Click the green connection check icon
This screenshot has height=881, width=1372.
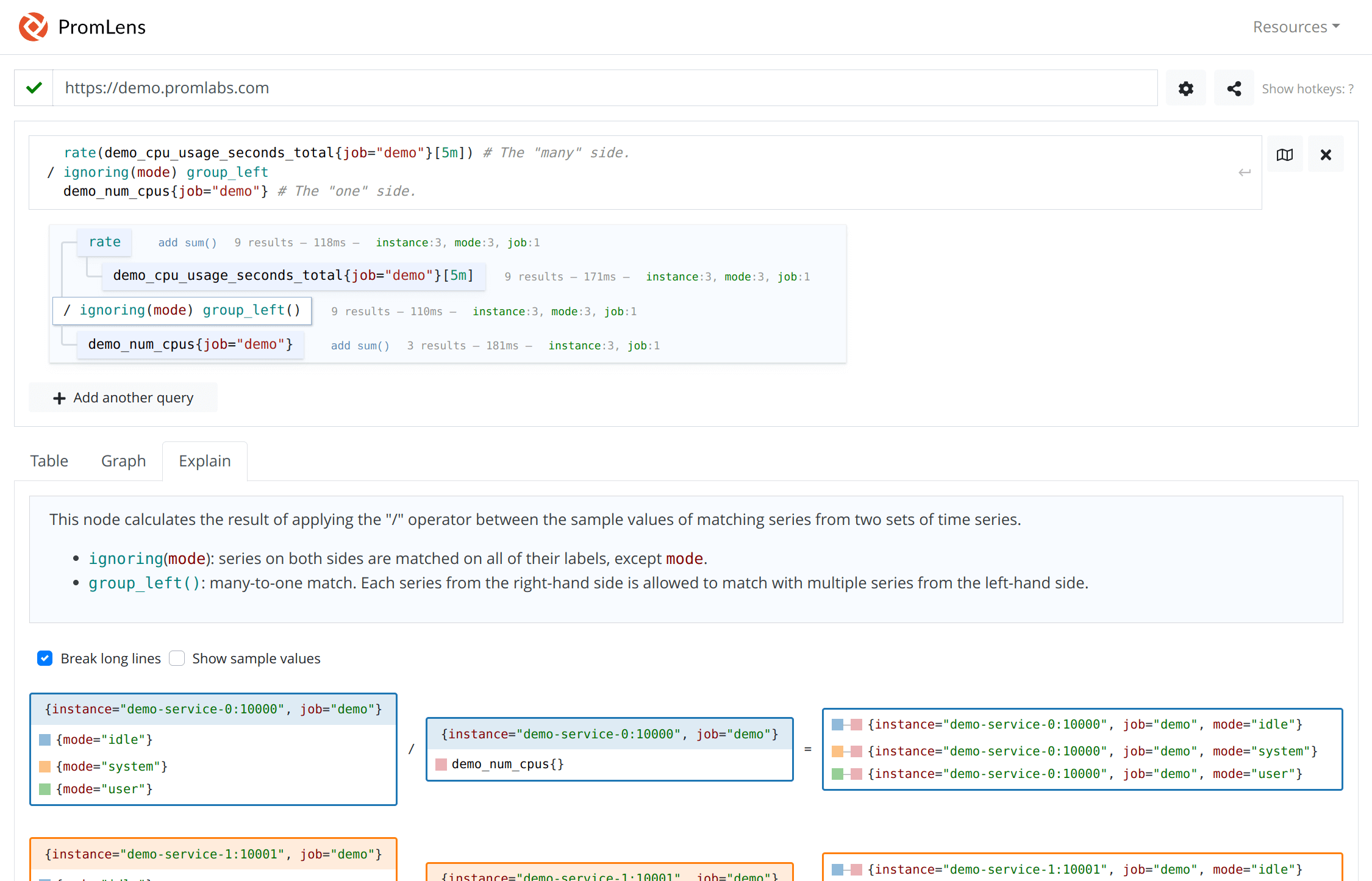[x=34, y=88]
